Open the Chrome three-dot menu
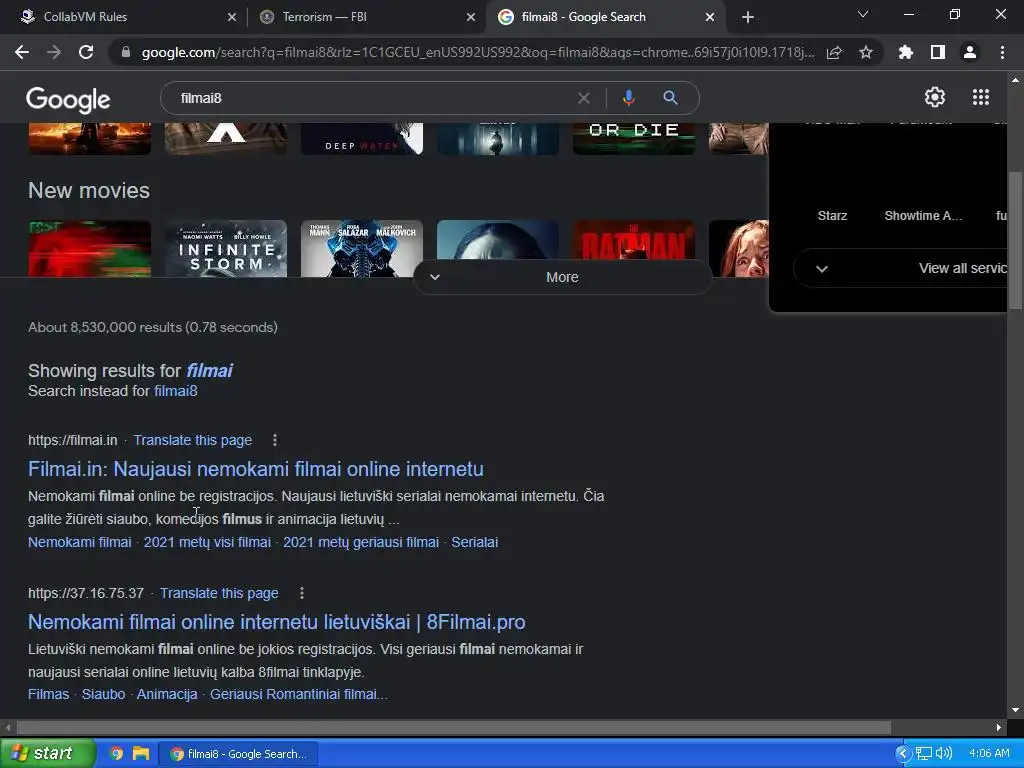1024x768 pixels. coord(1002,52)
